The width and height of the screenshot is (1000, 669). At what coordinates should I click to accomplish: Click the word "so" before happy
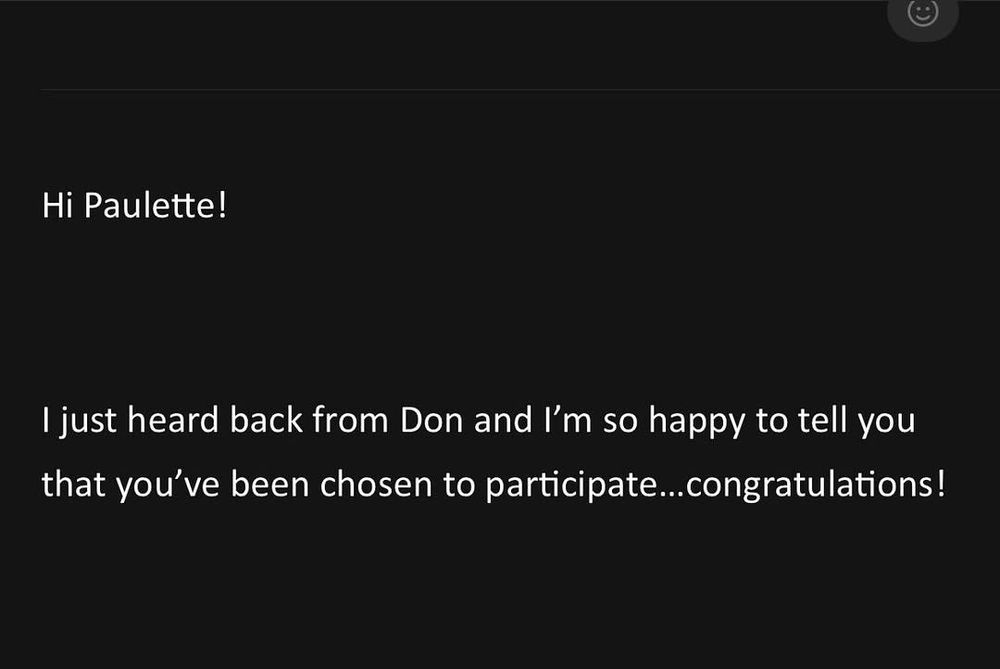(620, 423)
